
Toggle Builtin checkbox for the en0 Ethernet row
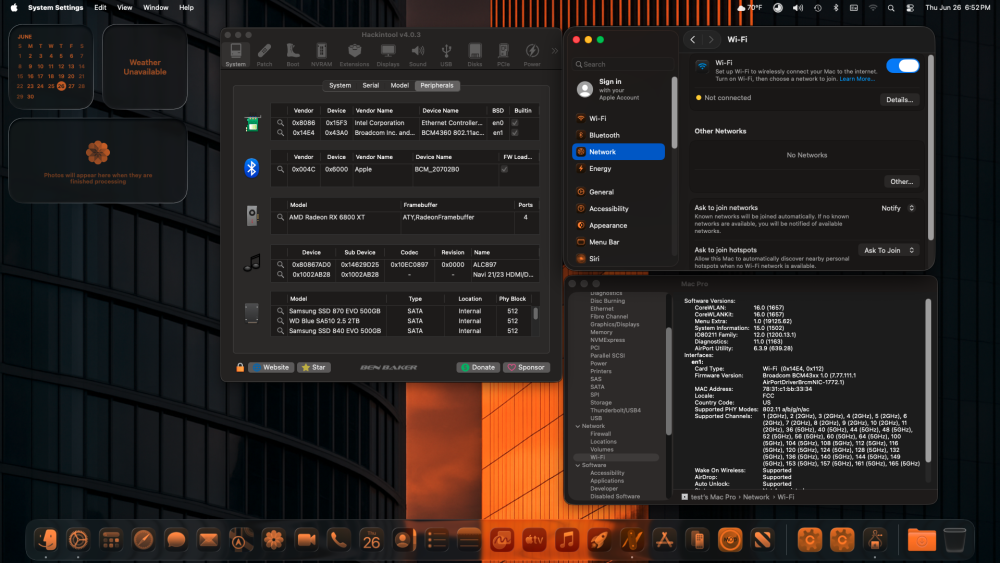515,122
